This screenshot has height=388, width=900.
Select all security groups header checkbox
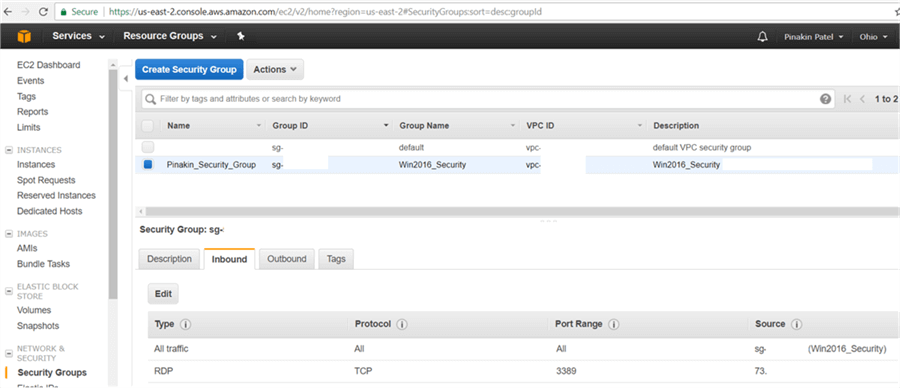[148, 126]
